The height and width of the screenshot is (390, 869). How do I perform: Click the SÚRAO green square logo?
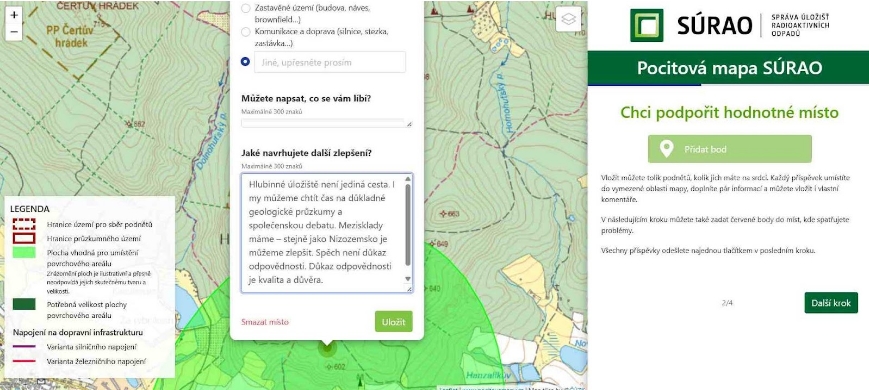646,25
